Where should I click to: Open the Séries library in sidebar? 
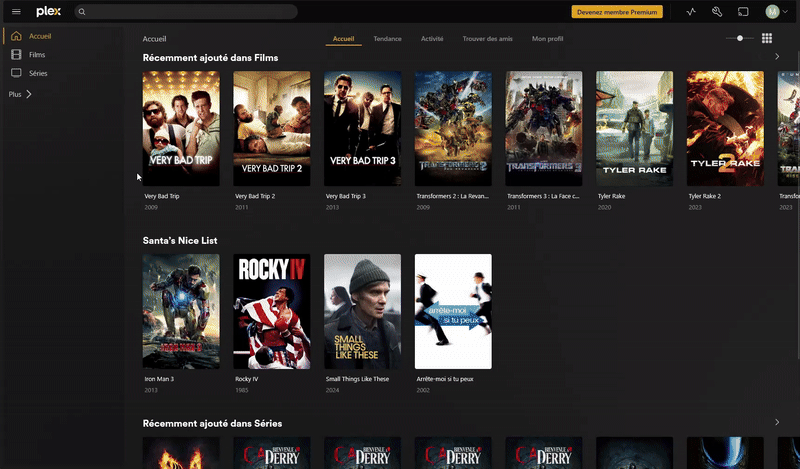[38, 73]
